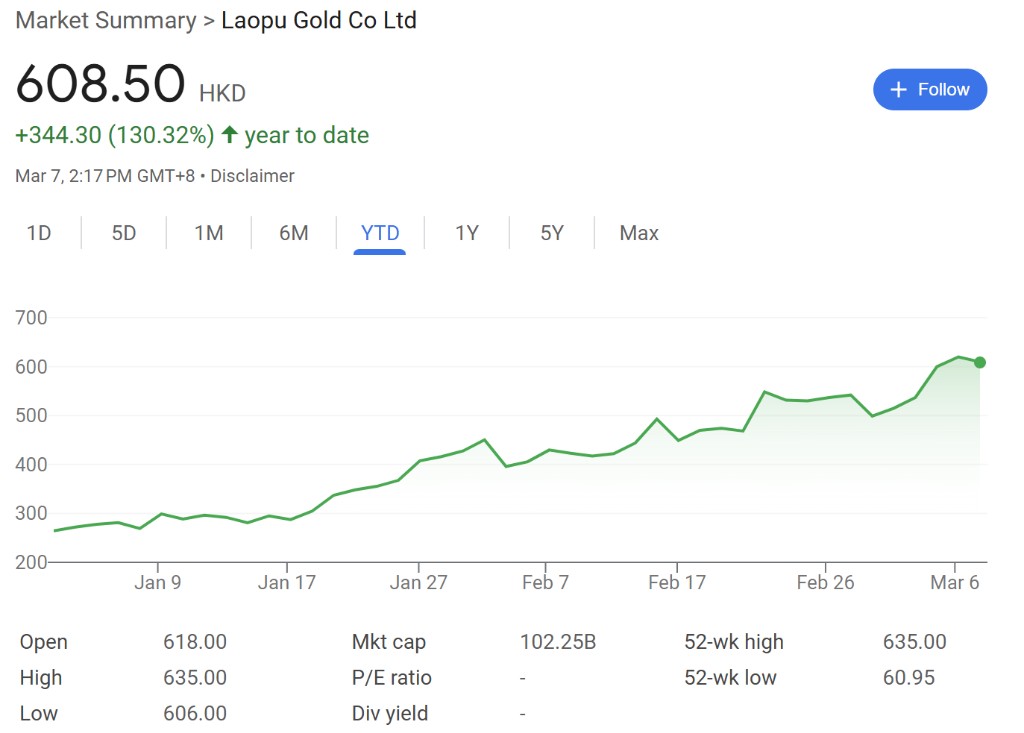Image resolution: width=1024 pixels, height=733 pixels.
Task: Click the Mkt cap value 102.25B
Action: point(558,642)
